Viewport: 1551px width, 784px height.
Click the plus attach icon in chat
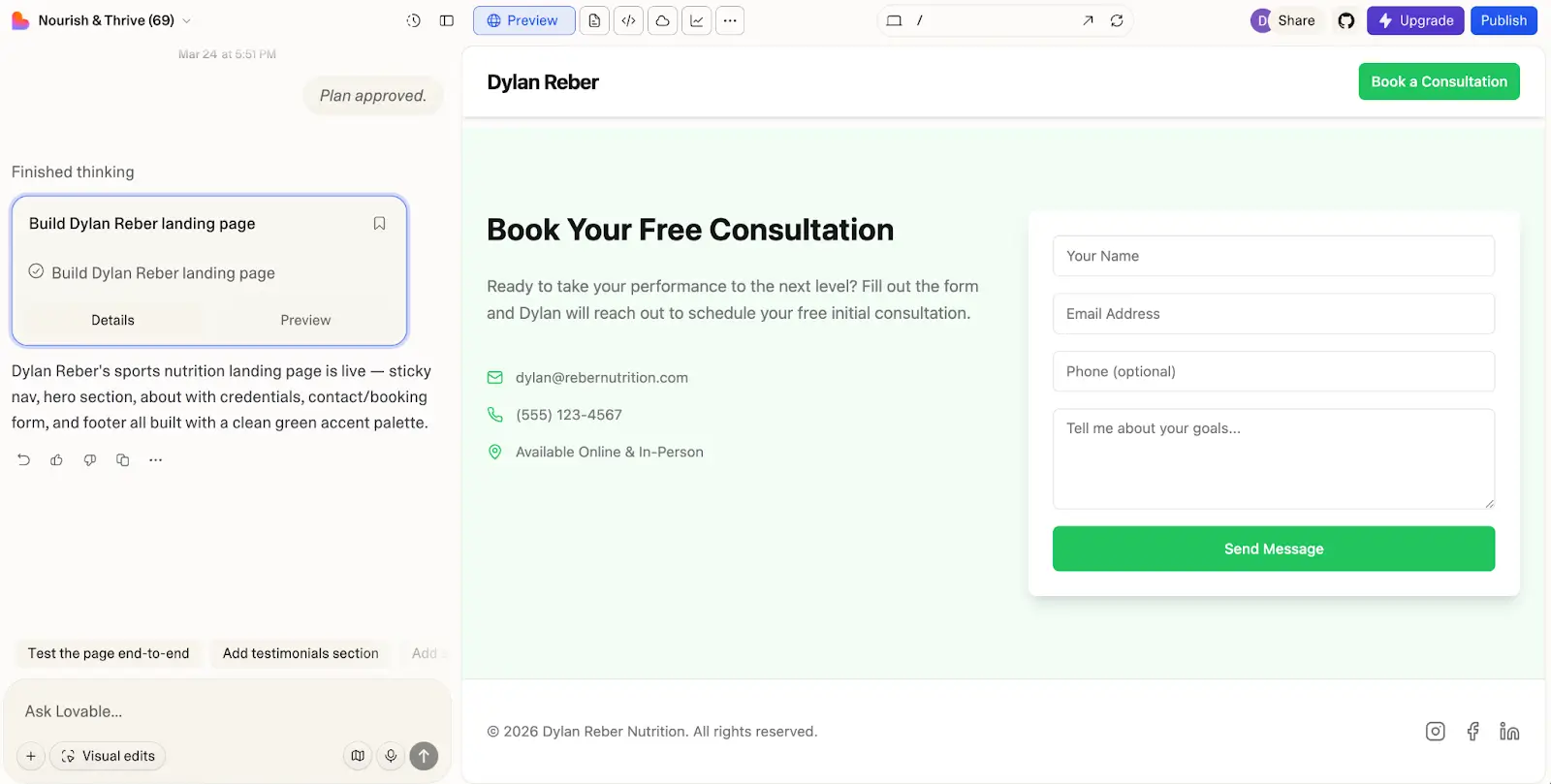31,756
